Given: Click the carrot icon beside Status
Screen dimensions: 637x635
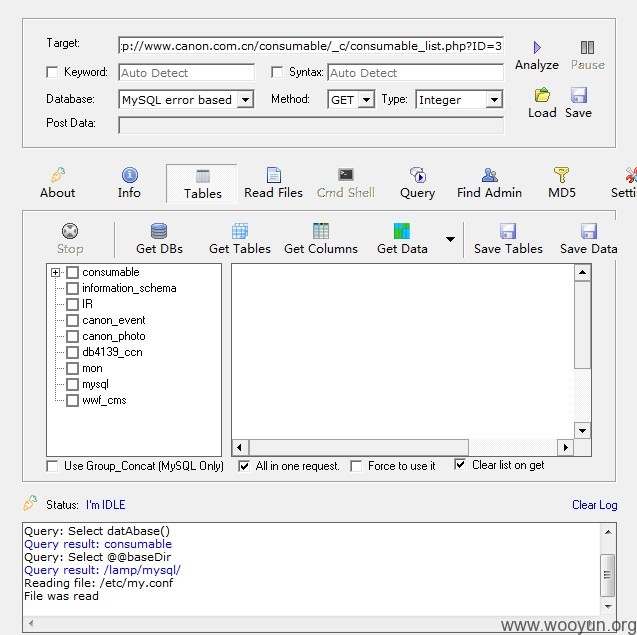Looking at the screenshot, I should click(x=30, y=503).
